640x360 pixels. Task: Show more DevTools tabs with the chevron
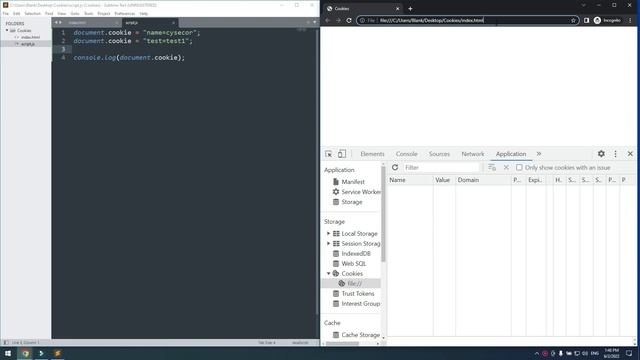pos(539,154)
